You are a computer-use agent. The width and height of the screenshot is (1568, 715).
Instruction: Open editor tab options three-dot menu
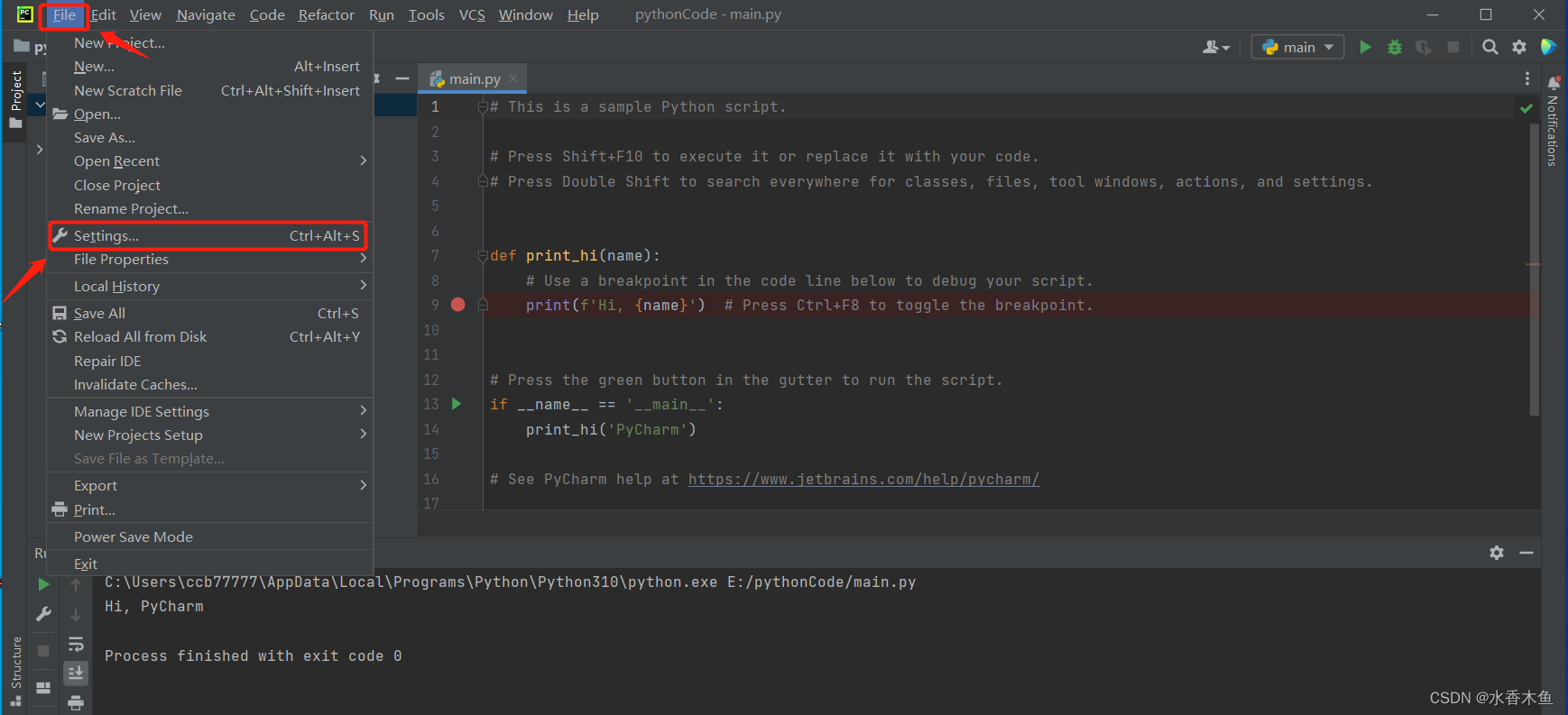(x=1526, y=79)
